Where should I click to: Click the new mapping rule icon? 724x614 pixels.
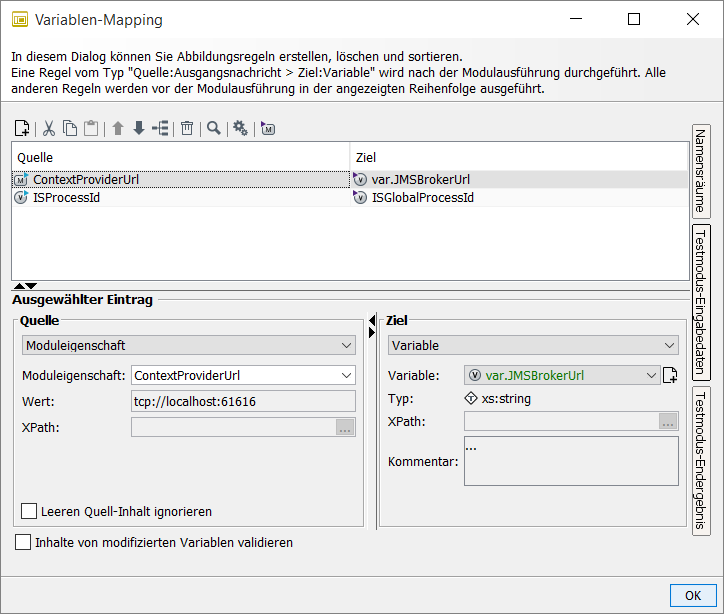(22, 128)
